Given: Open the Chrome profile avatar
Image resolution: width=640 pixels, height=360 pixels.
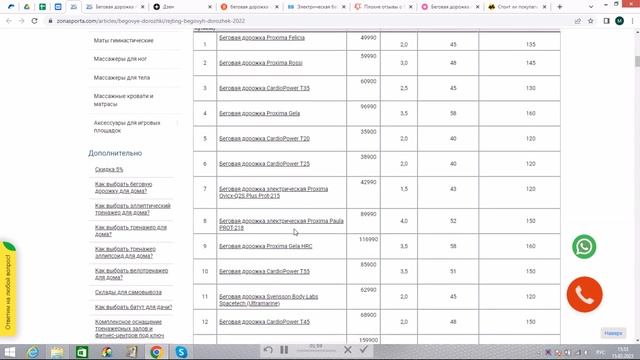Looking at the screenshot, I should 619,21.
